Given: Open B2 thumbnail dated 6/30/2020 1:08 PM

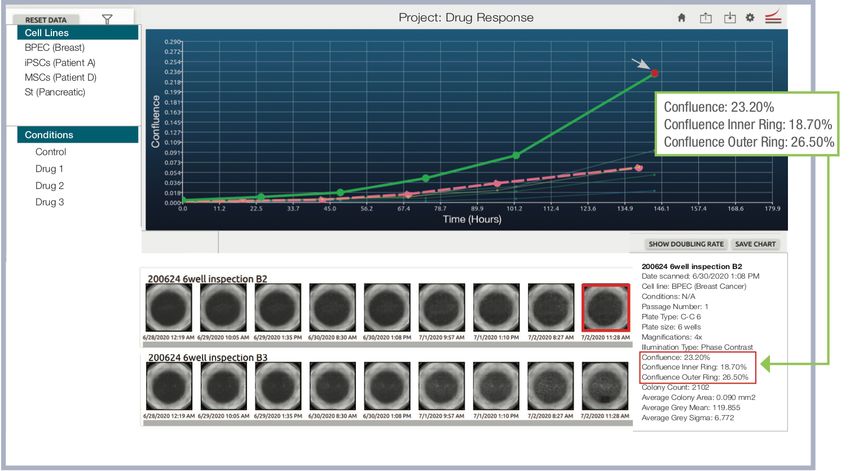Looking at the screenshot, I should 387,307.
